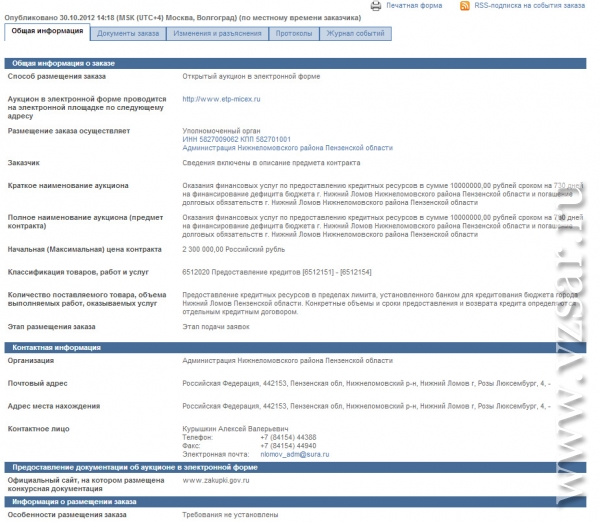This screenshot has width=600, height=523.
Task: Click the orange RSS feed icon
Action: (x=465, y=6)
